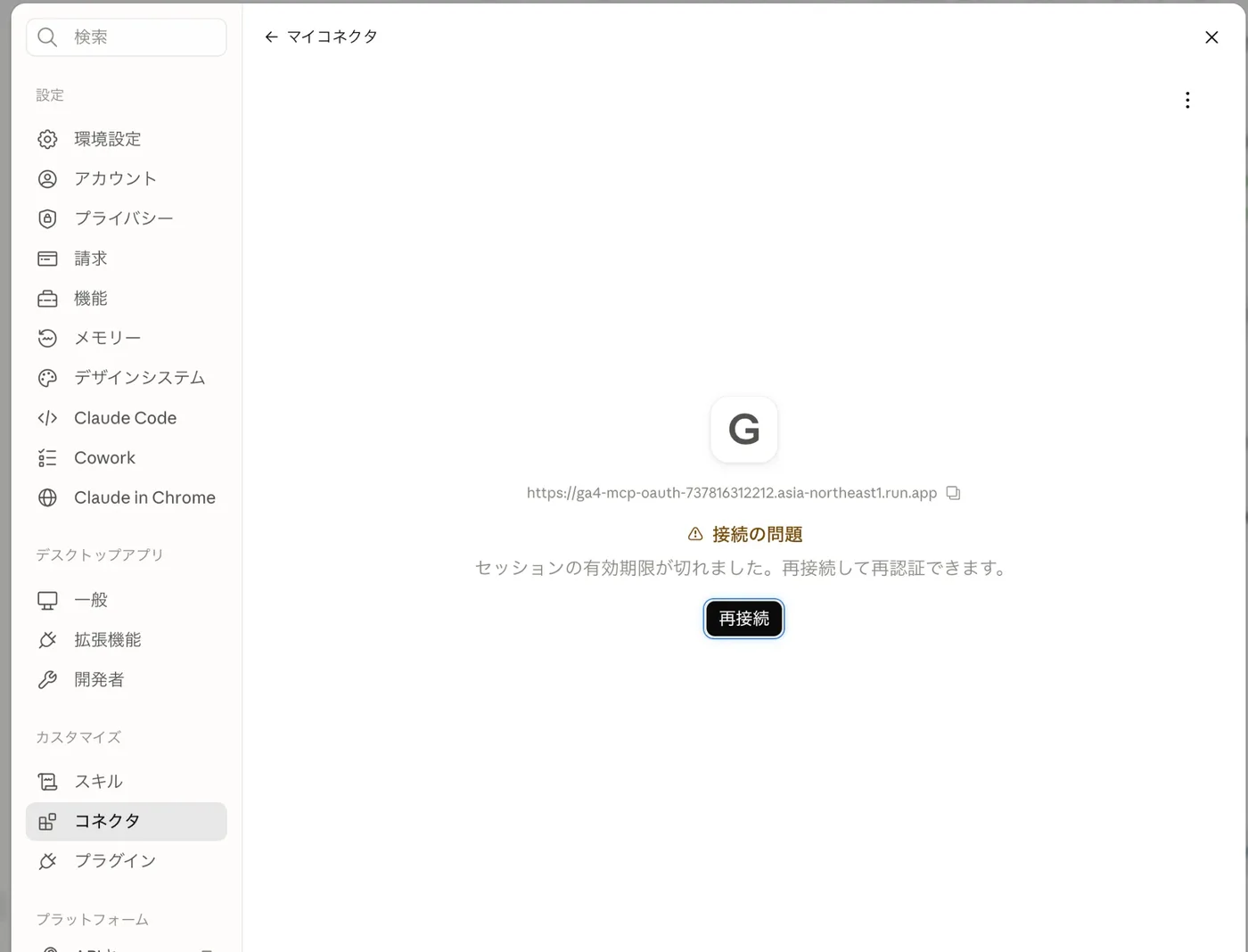Image resolution: width=1248 pixels, height=952 pixels.
Task: Open the 一般 desktop app settings
Action: (127, 600)
